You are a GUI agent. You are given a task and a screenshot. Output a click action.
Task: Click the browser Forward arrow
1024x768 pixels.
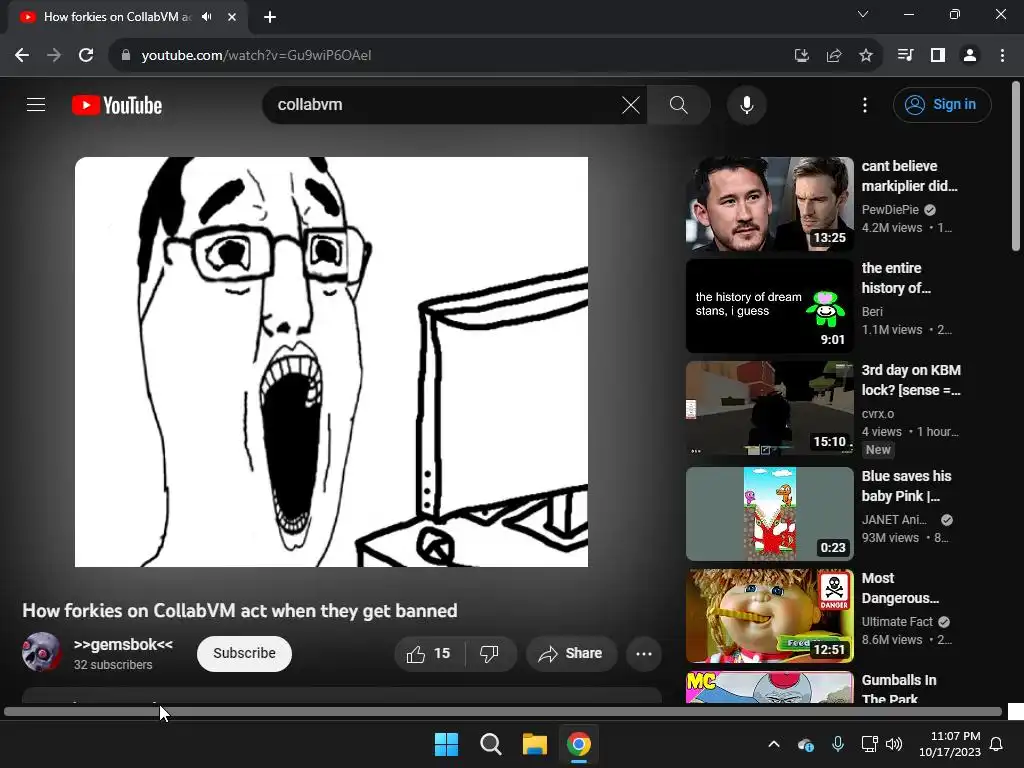point(54,56)
